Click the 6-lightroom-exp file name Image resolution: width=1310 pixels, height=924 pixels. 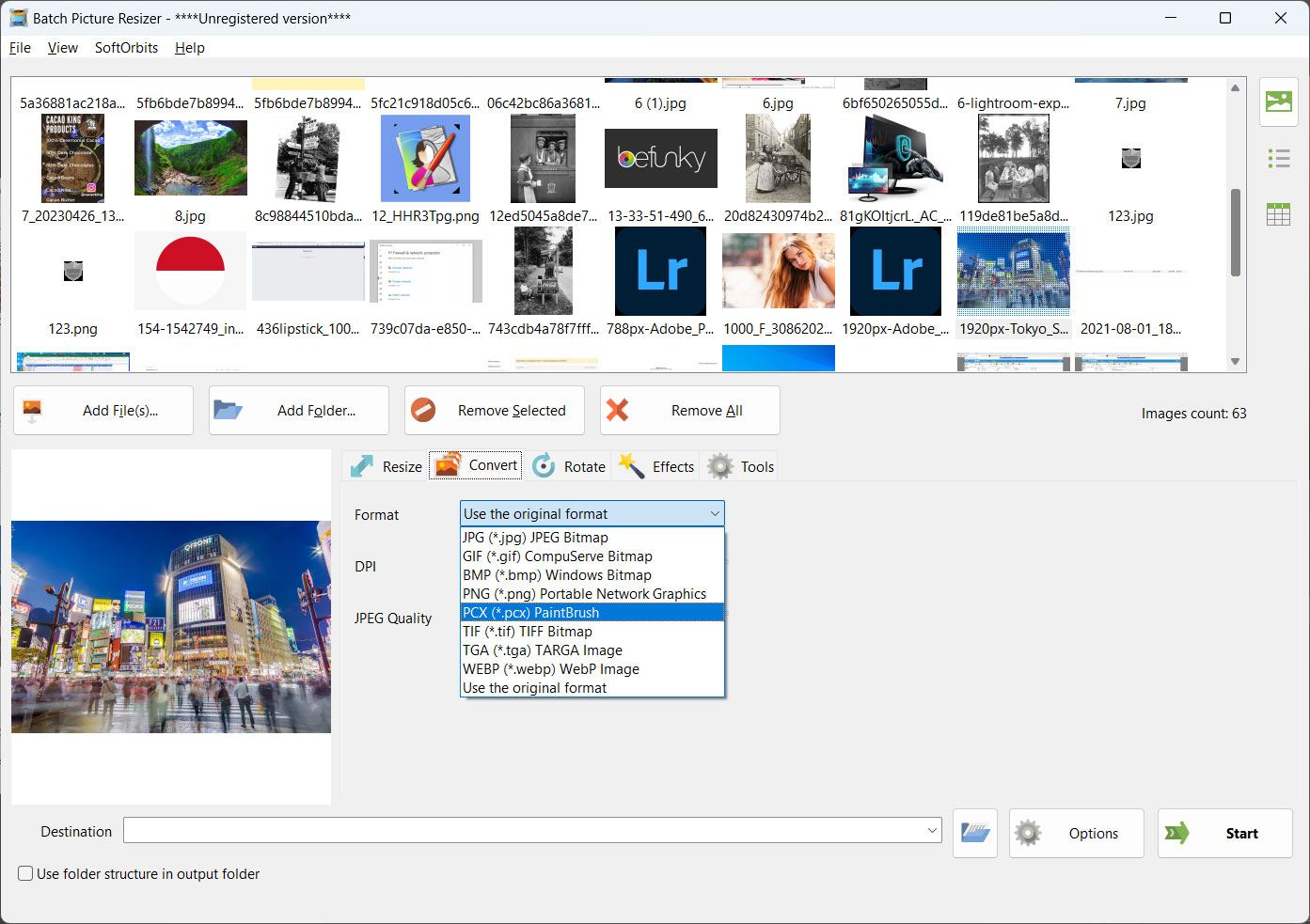point(1013,103)
